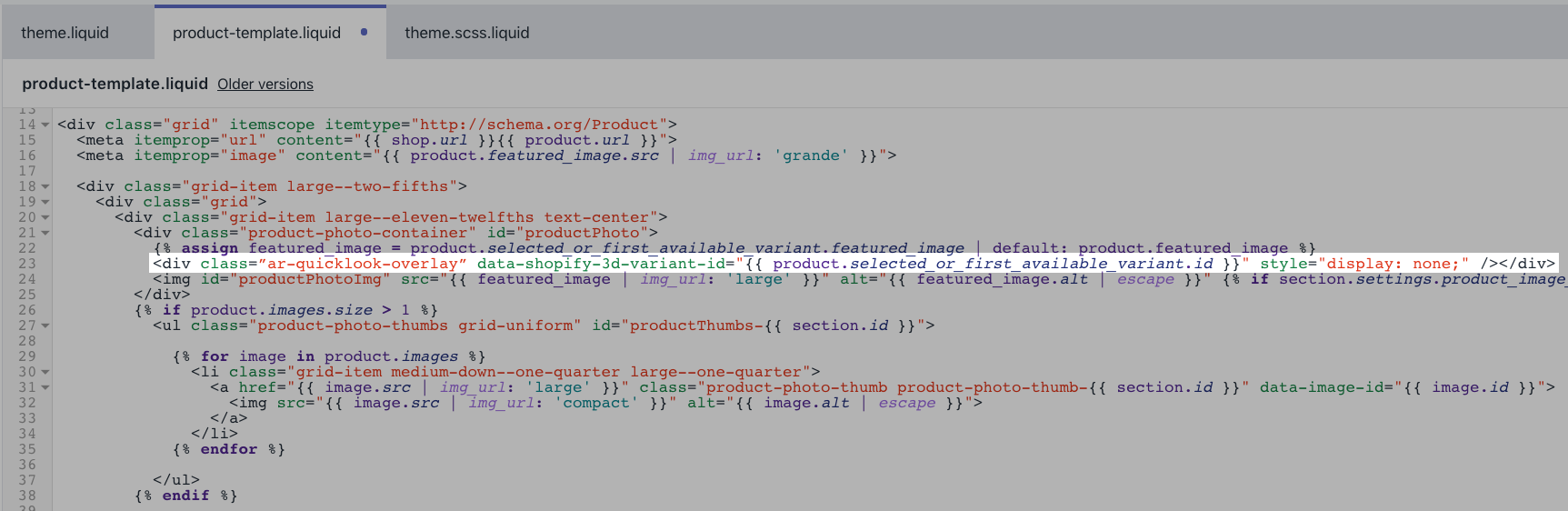1568x511 pixels.
Task: Fold the grid-item div at line 18
Action: [45, 187]
